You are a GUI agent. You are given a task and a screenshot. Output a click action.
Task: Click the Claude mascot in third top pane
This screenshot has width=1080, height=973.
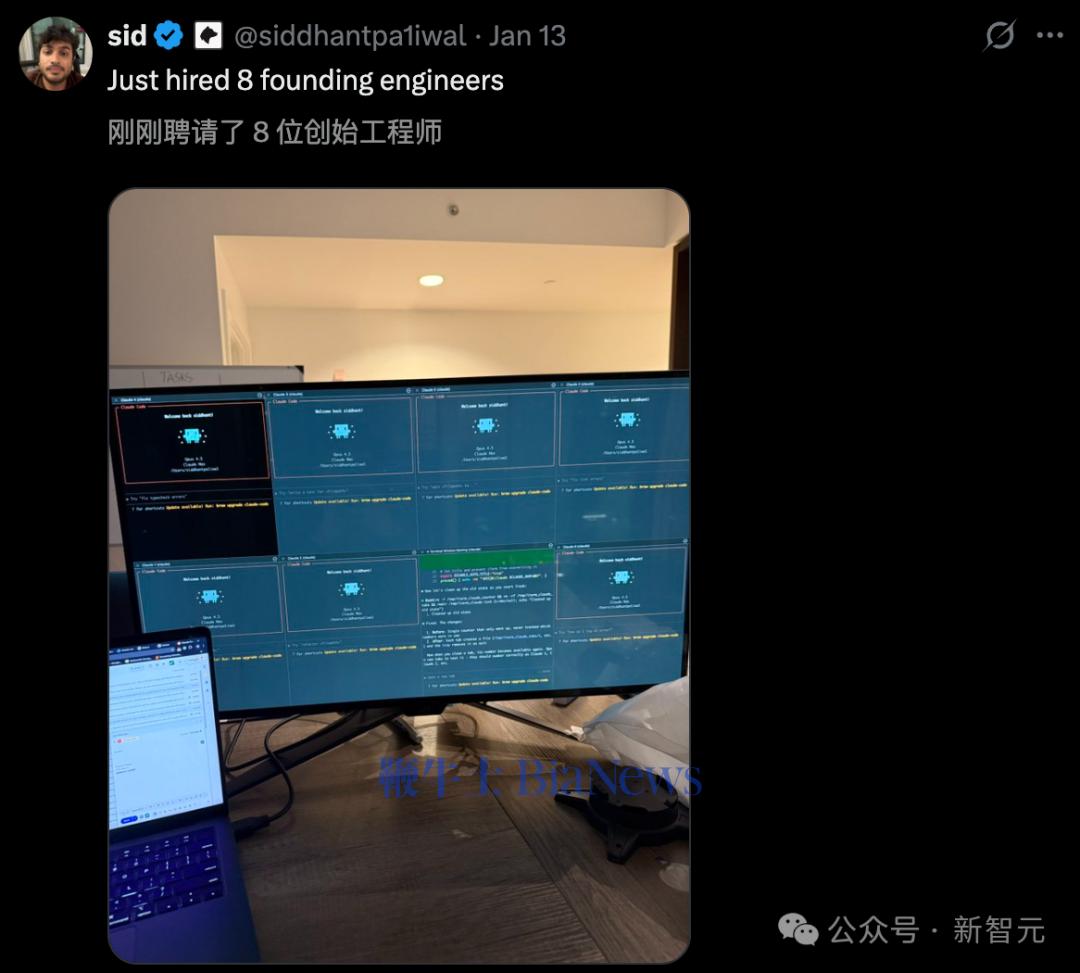486,426
